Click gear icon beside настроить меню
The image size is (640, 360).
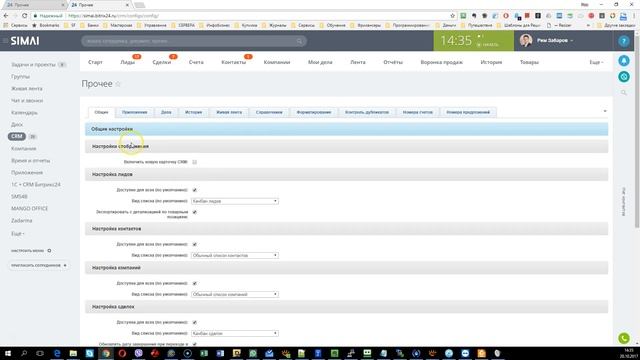(x=49, y=251)
